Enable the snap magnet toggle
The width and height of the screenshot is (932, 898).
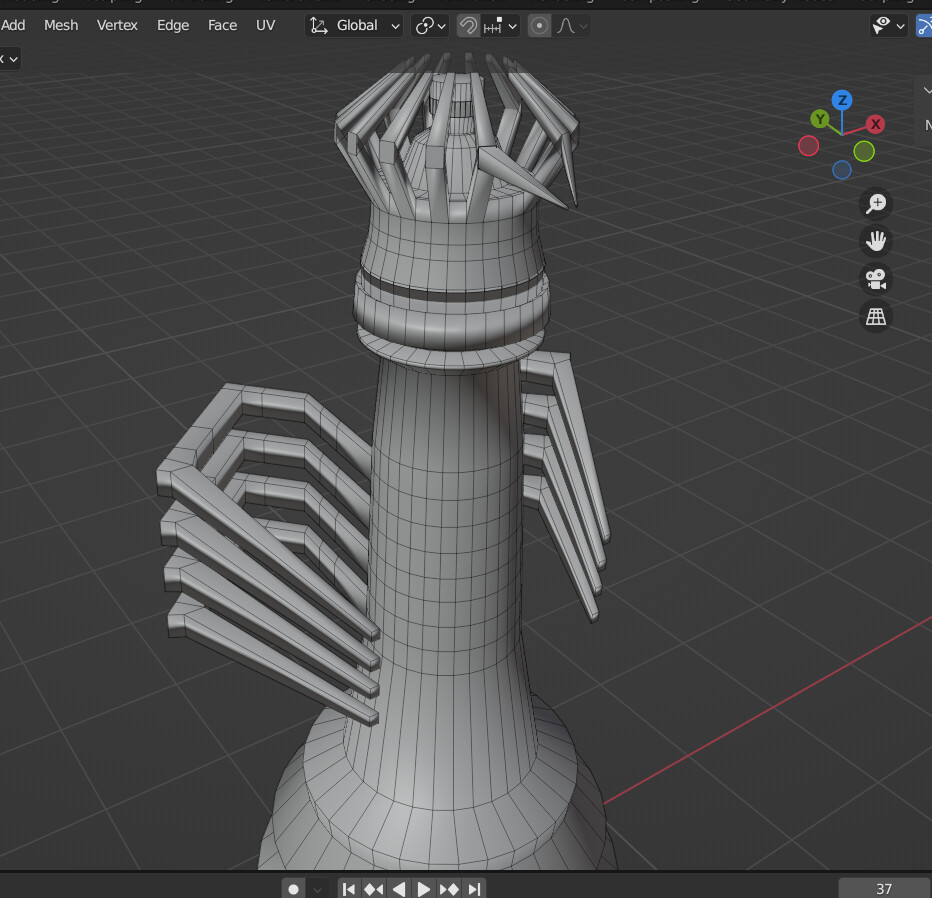point(467,25)
